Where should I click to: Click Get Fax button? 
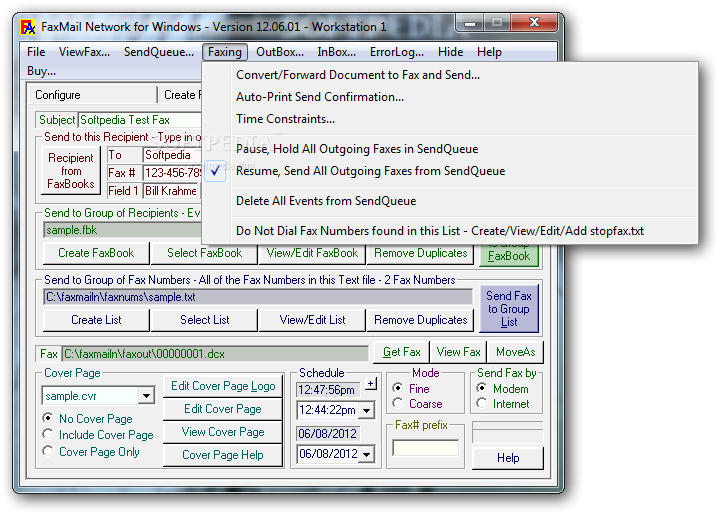[402, 352]
